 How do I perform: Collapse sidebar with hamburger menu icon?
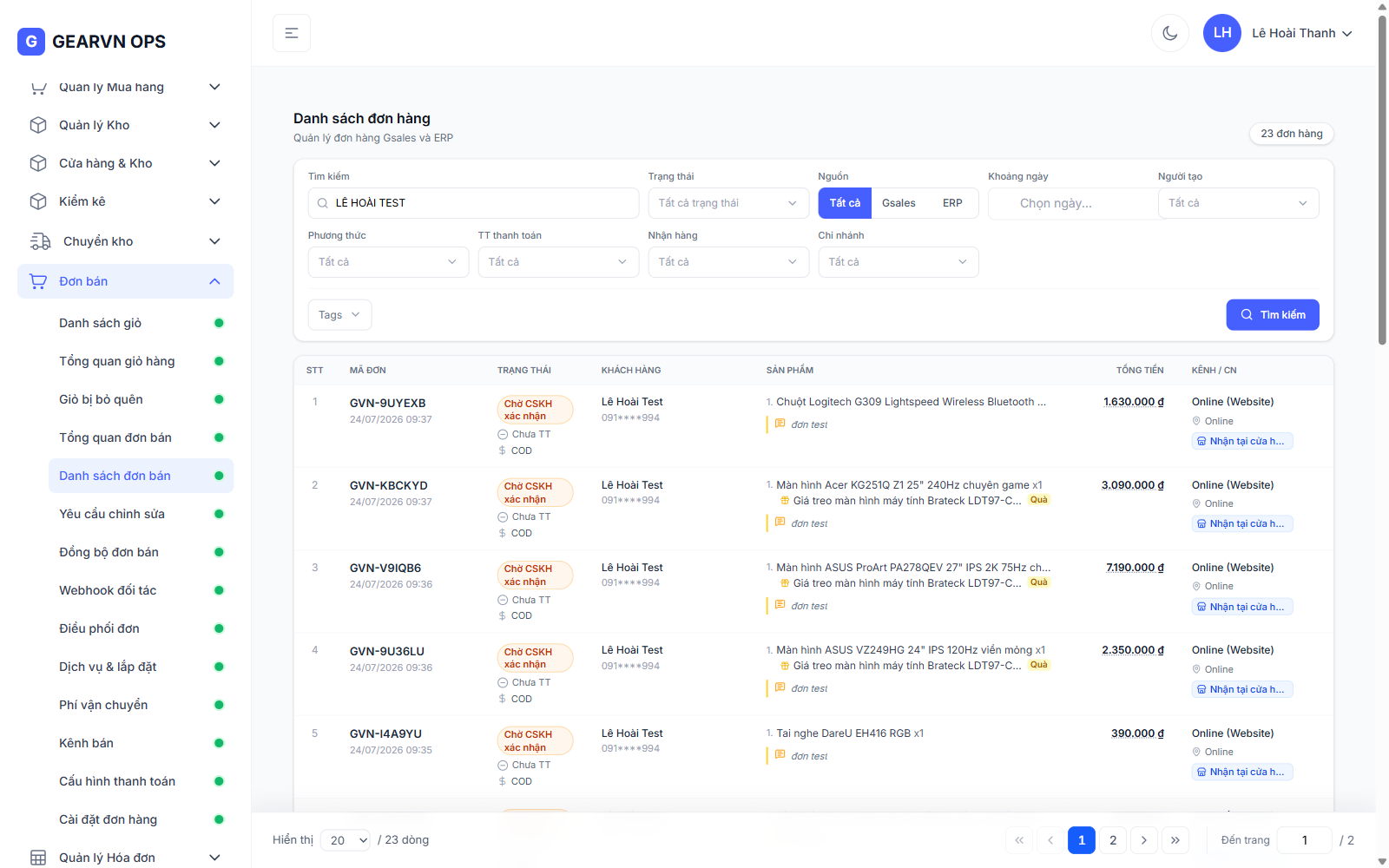(292, 33)
